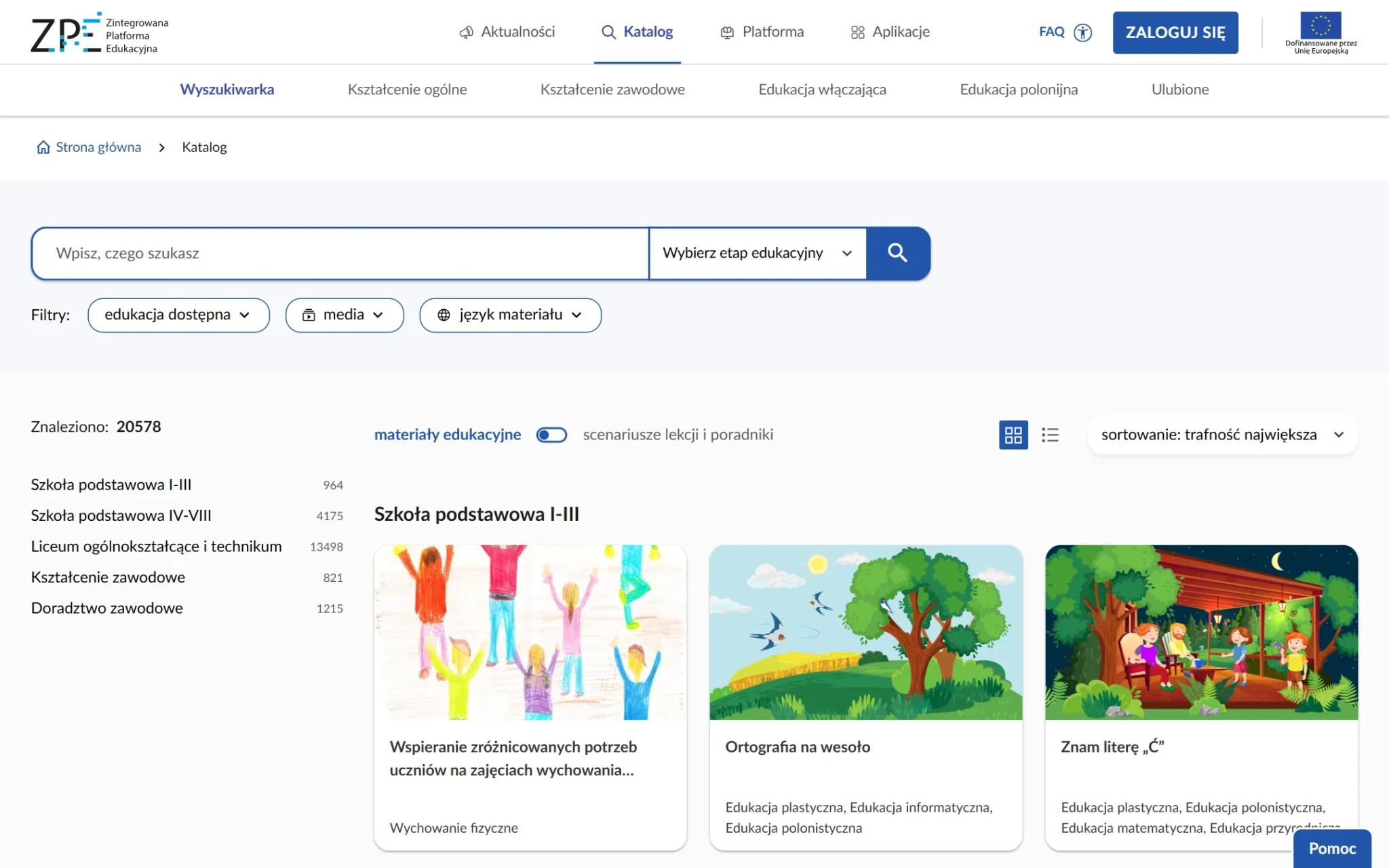Click the ZPE logo
This screenshot has height=868, width=1389.
click(100, 32)
